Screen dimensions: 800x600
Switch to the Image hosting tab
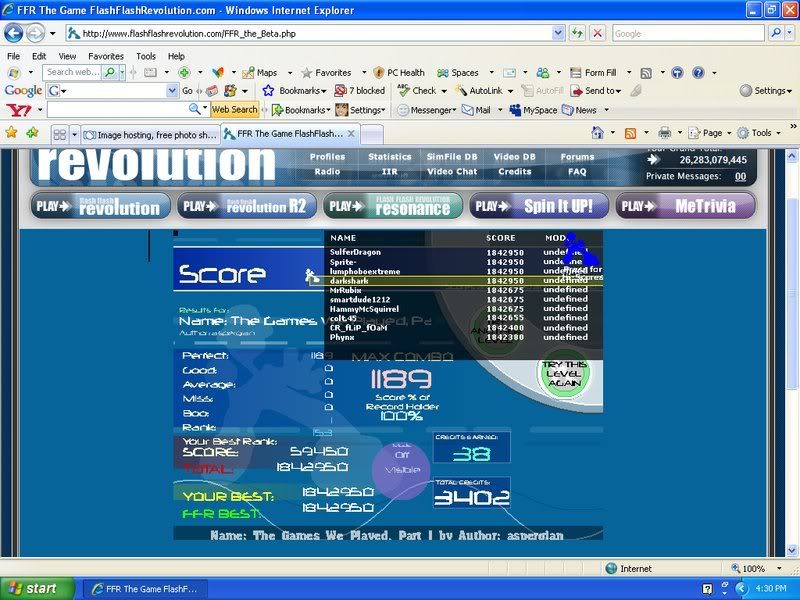point(150,133)
